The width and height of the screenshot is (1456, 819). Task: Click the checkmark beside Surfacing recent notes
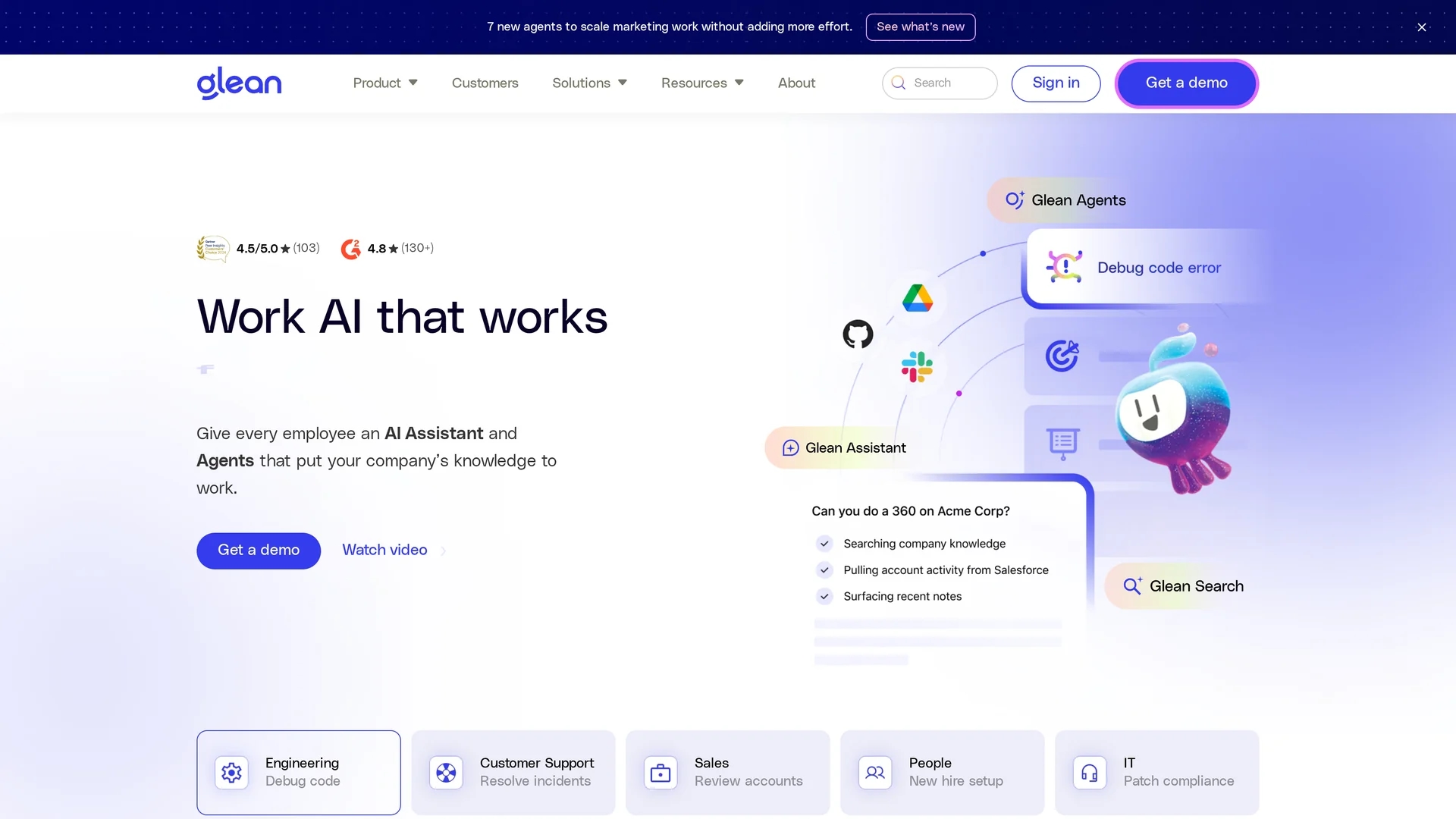coord(824,596)
